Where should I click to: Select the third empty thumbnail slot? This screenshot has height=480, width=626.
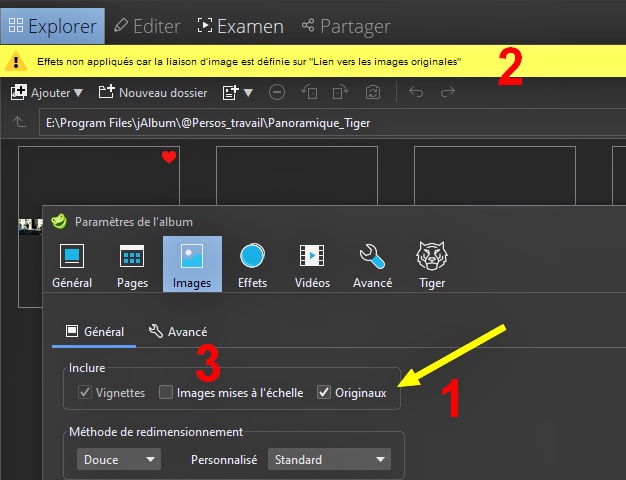point(495,176)
